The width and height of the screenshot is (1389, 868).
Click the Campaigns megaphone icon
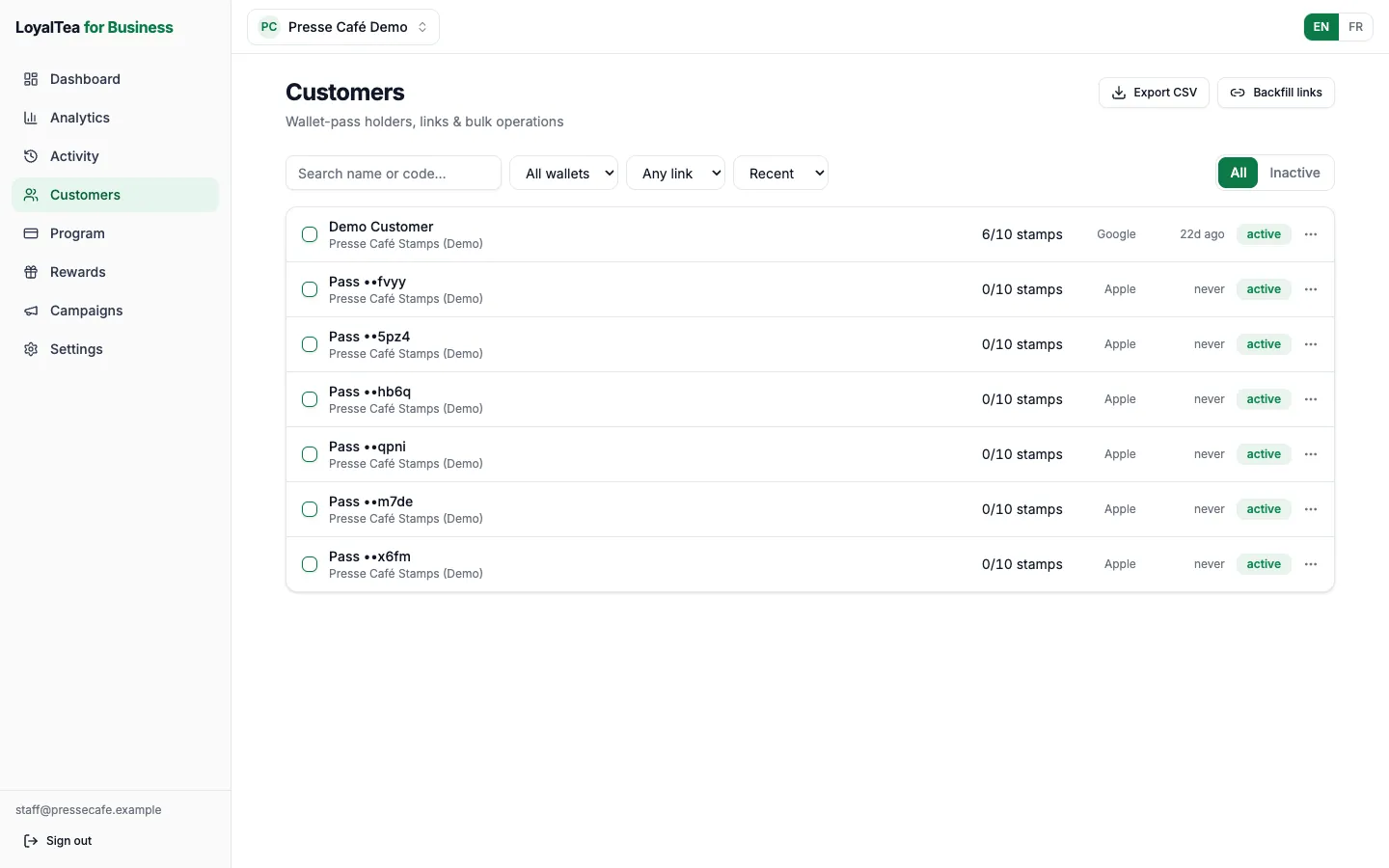coord(31,311)
